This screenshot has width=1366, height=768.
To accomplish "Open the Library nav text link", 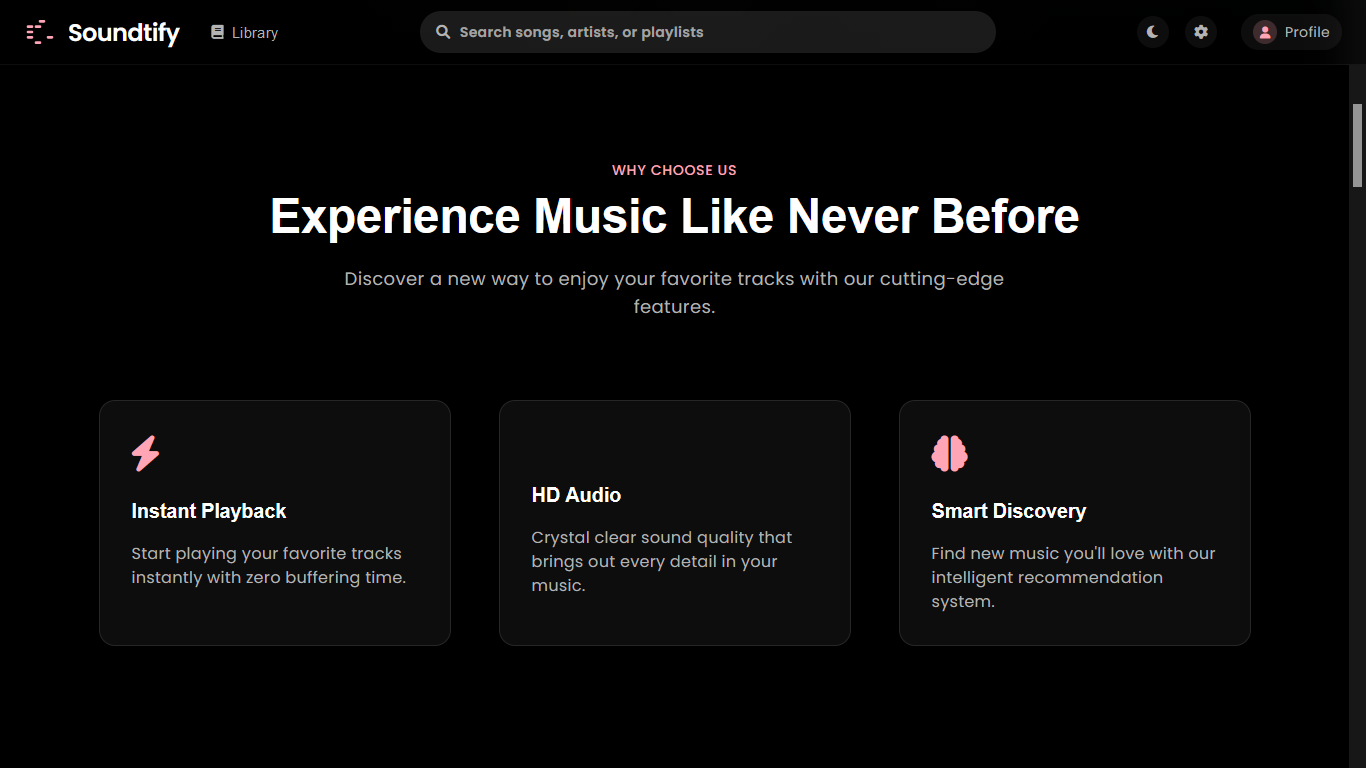I will [255, 33].
